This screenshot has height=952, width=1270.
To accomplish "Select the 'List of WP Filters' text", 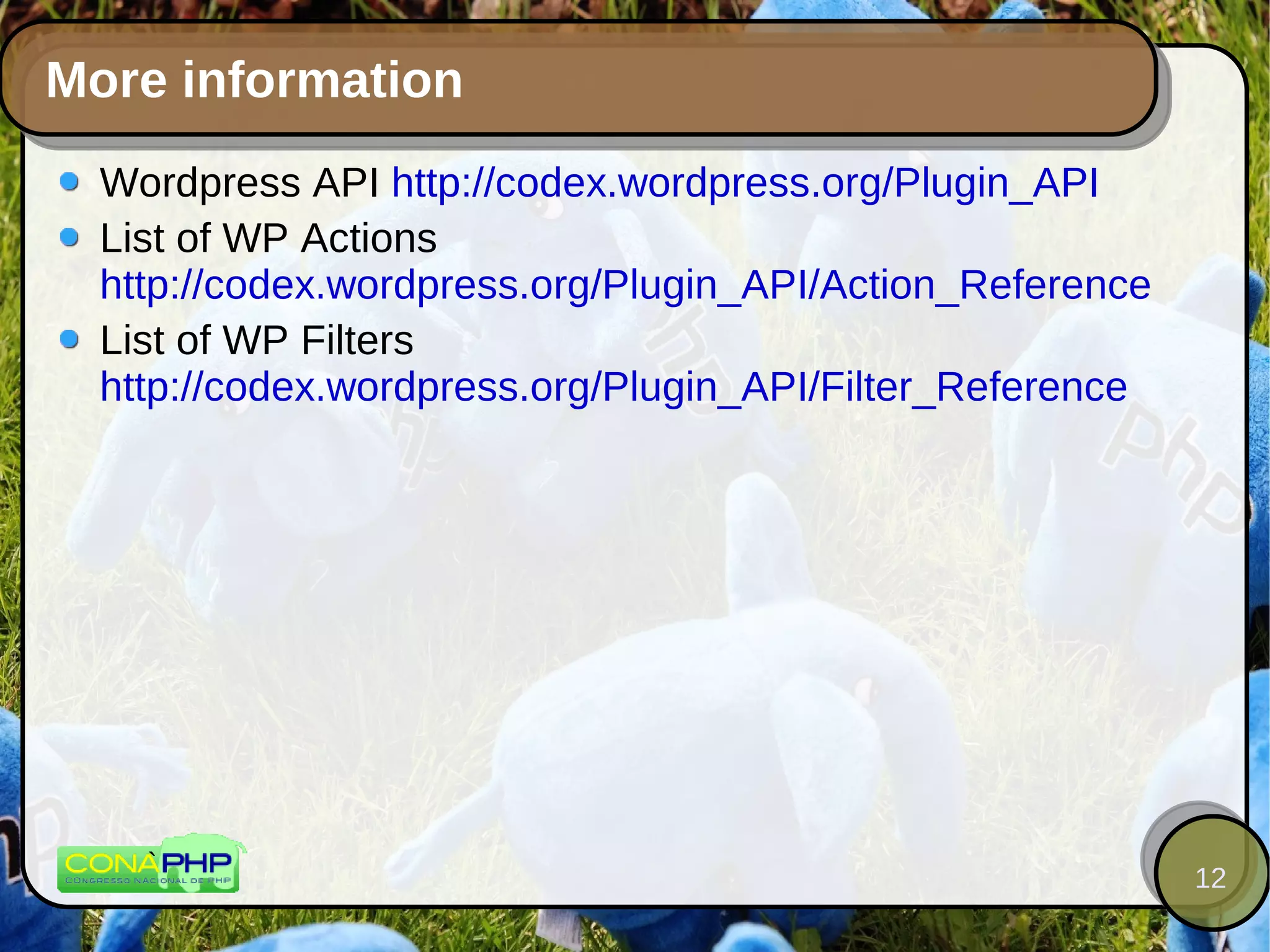I will [x=257, y=341].
